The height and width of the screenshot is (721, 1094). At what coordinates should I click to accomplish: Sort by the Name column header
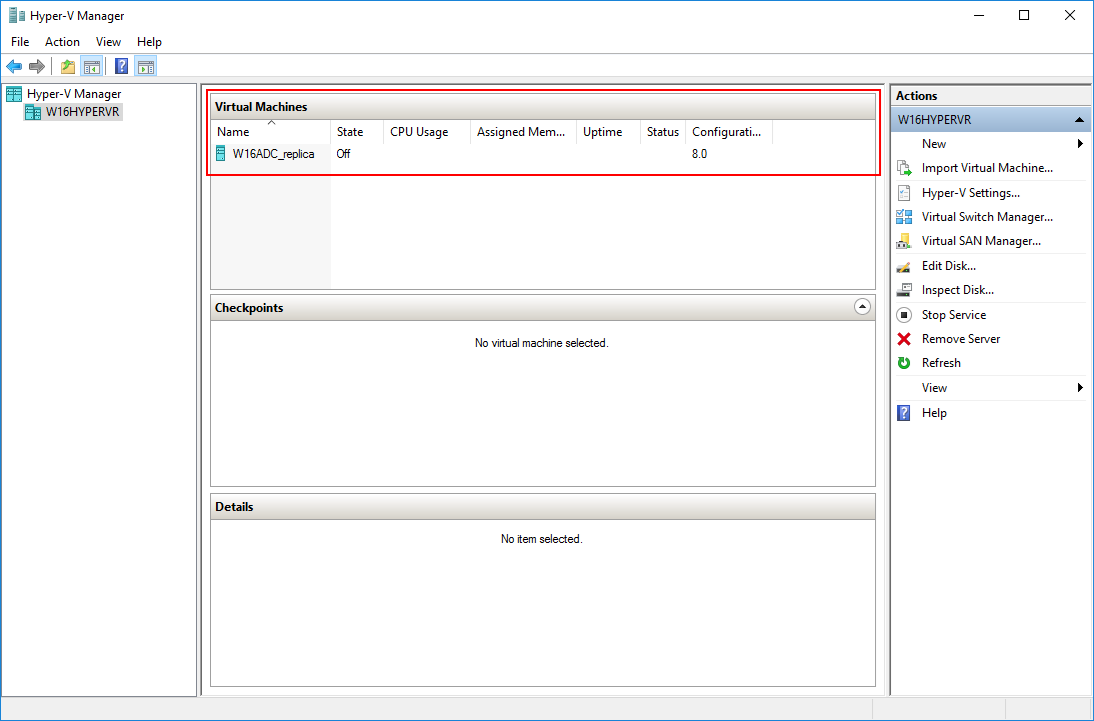[271, 132]
